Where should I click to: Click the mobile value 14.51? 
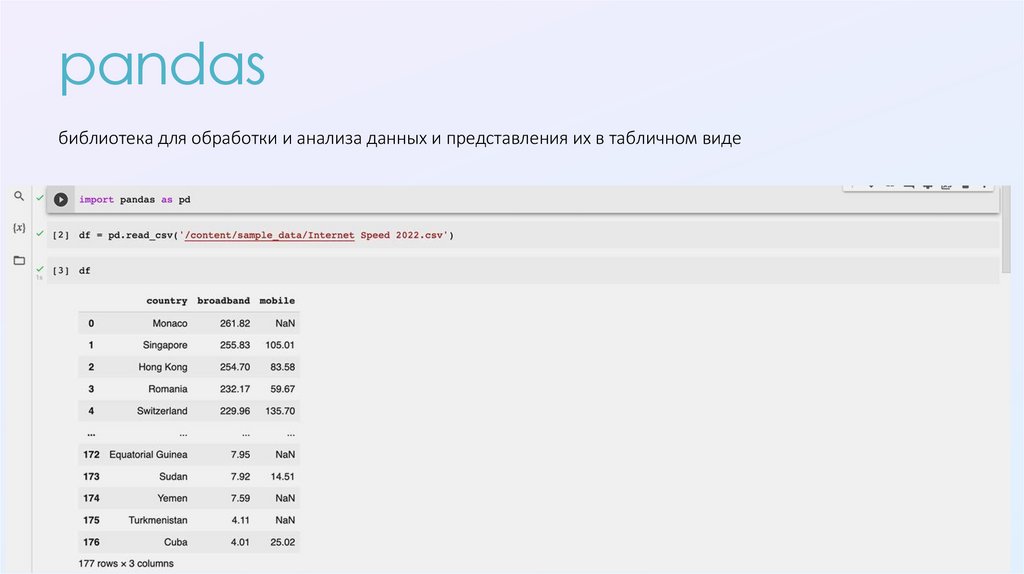click(x=283, y=477)
